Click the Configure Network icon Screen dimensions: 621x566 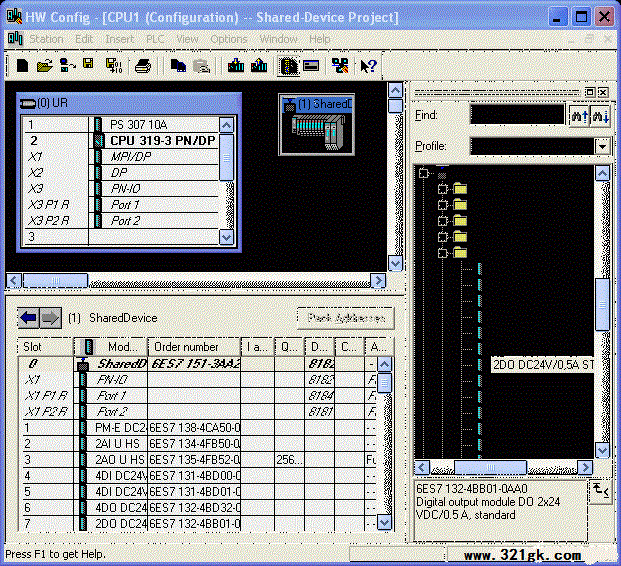(x=340, y=66)
